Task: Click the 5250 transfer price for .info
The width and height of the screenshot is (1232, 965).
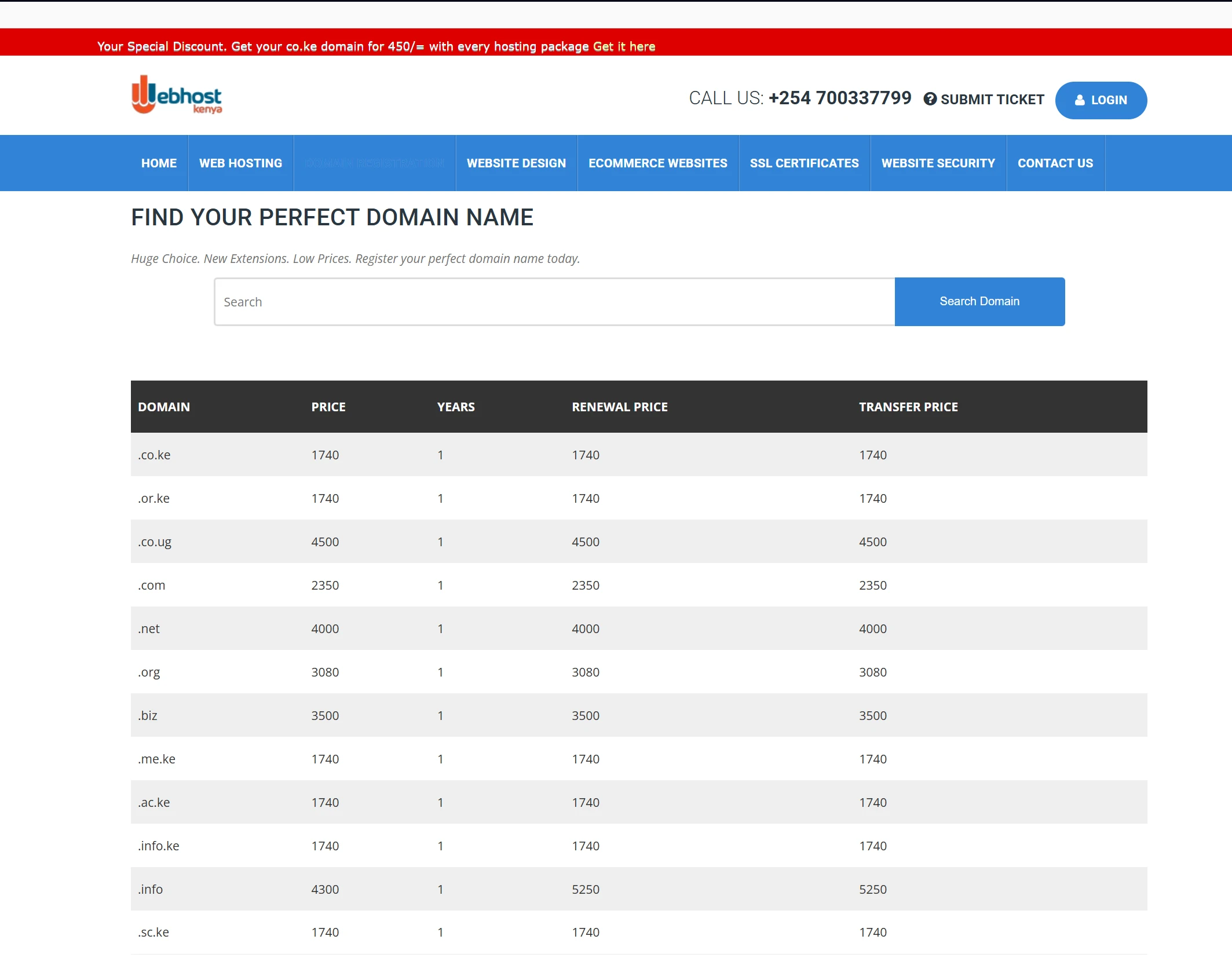Action: click(873, 889)
